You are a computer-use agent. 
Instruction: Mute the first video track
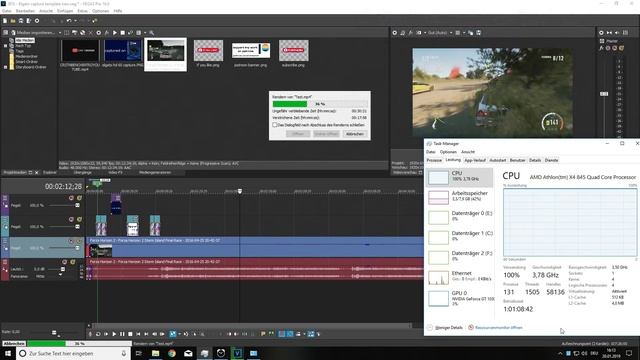point(71,198)
